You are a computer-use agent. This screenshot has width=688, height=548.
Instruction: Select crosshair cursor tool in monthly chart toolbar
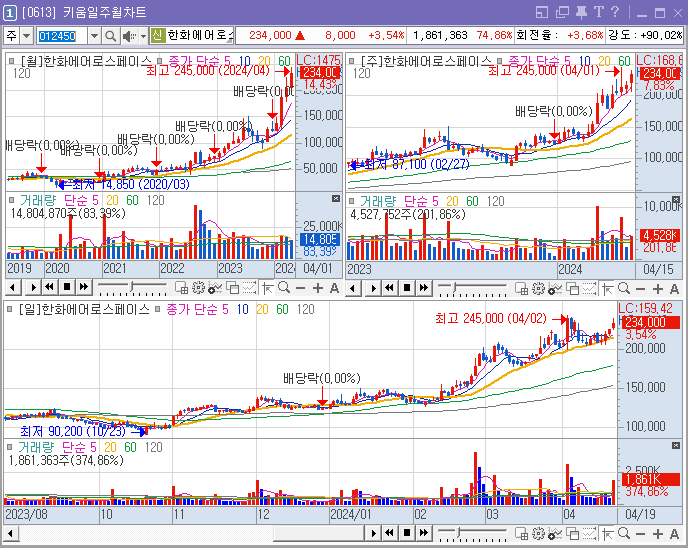pos(267,288)
